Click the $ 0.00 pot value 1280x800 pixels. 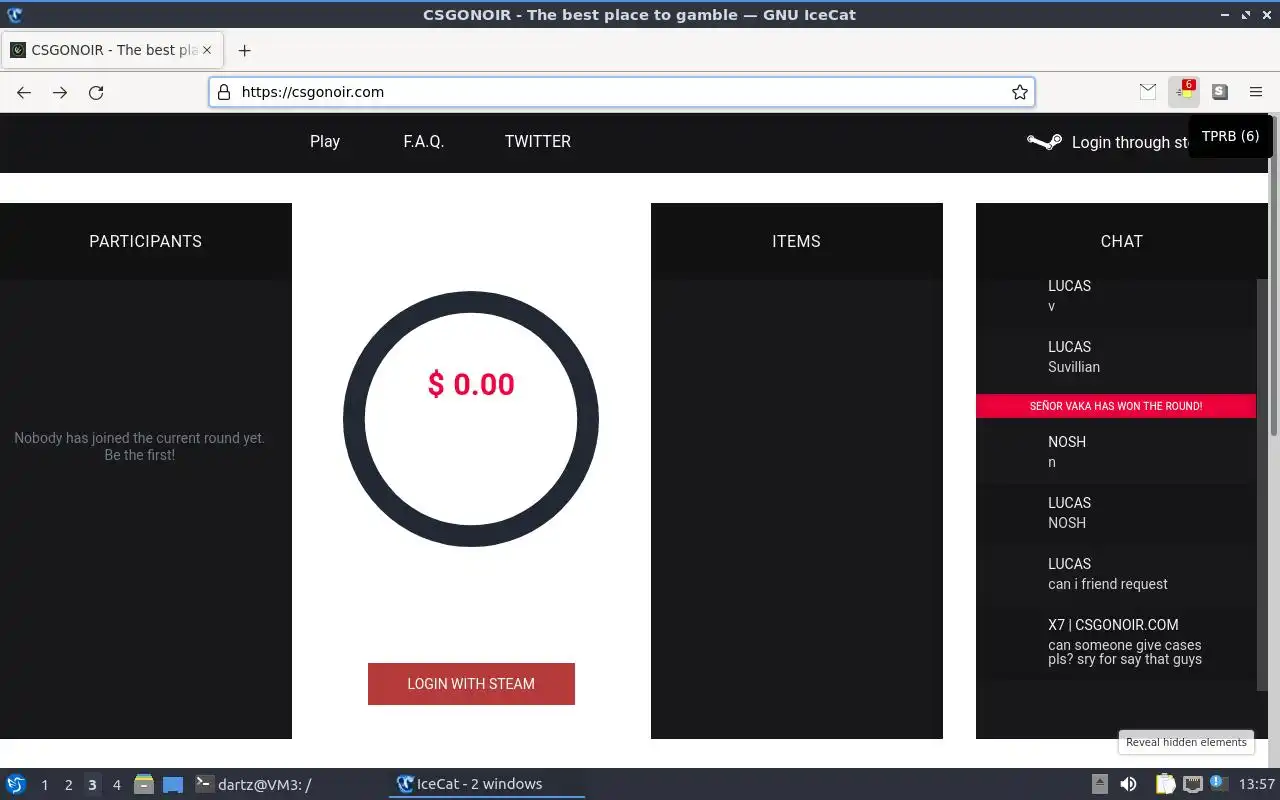coord(471,384)
